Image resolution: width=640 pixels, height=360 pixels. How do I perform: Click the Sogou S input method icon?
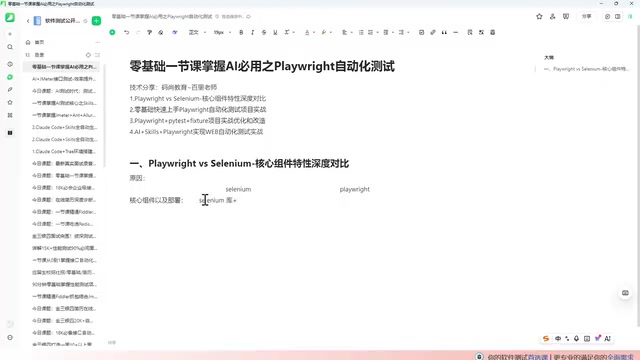546,338
